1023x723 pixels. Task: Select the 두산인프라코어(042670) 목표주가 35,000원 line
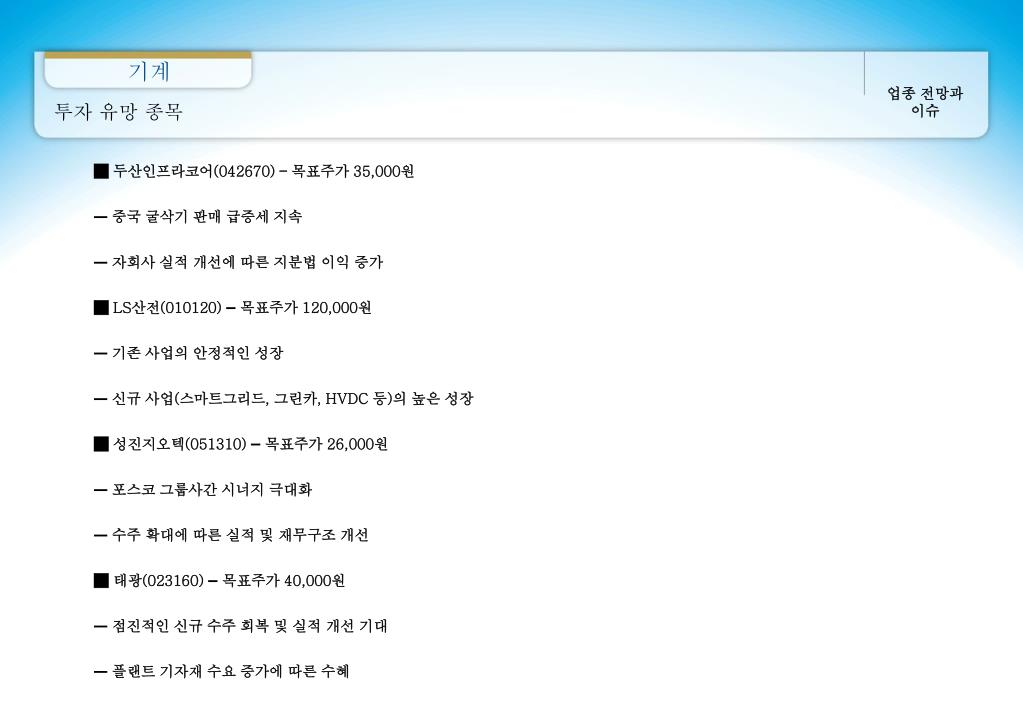click(x=254, y=171)
